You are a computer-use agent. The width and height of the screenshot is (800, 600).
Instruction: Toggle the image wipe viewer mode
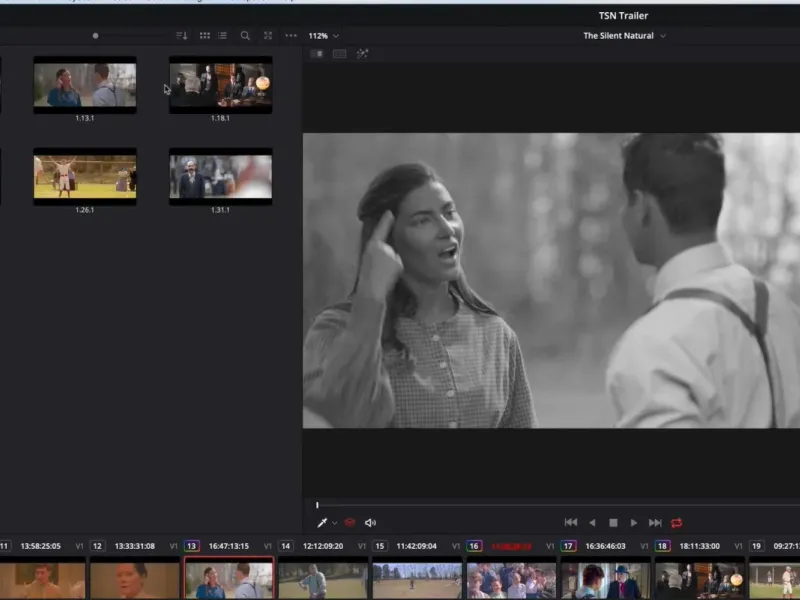point(317,54)
